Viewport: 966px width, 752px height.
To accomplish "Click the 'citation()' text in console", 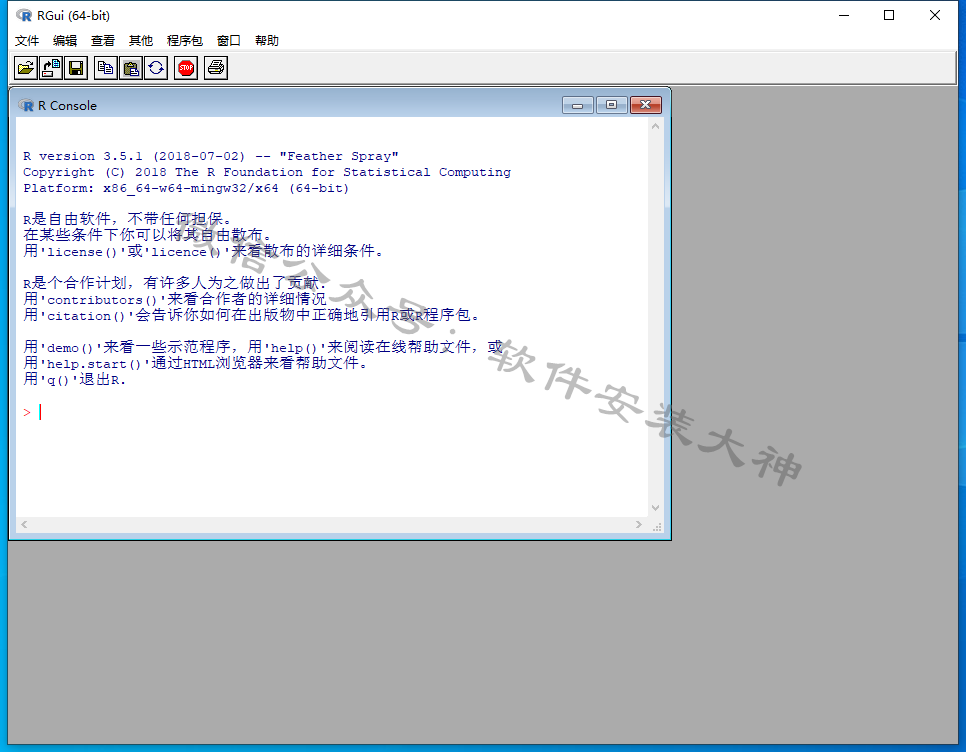I will point(87,317).
